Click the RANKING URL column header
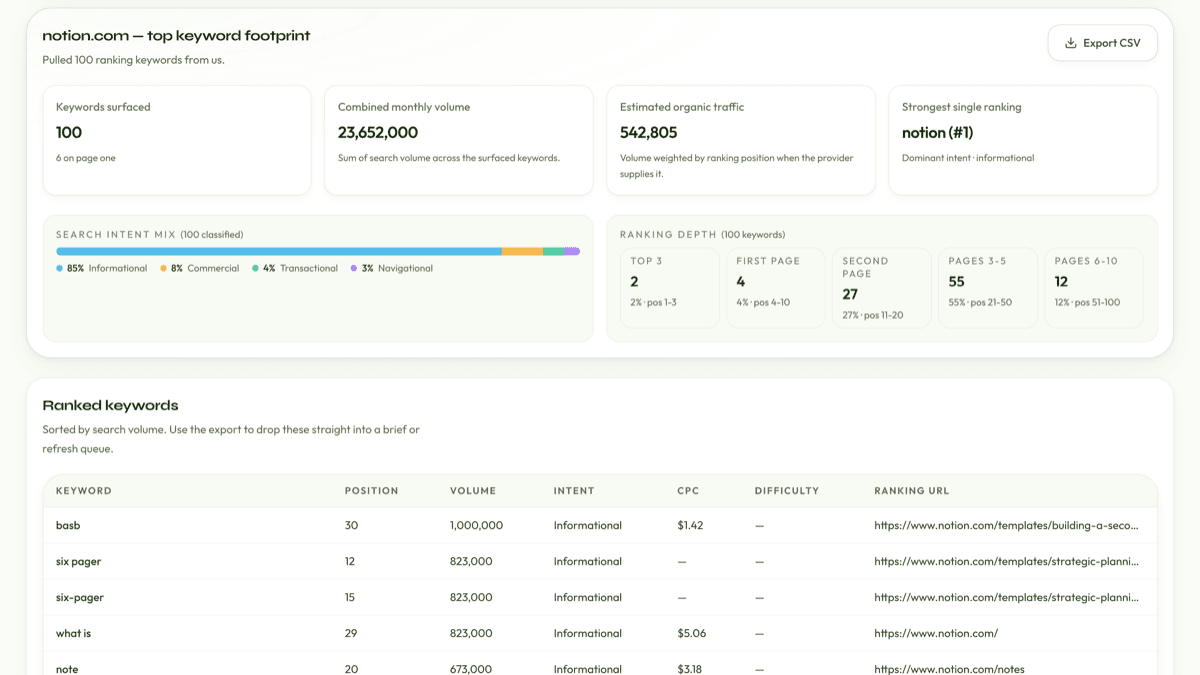The image size is (1200, 675). pyautogui.click(x=912, y=491)
